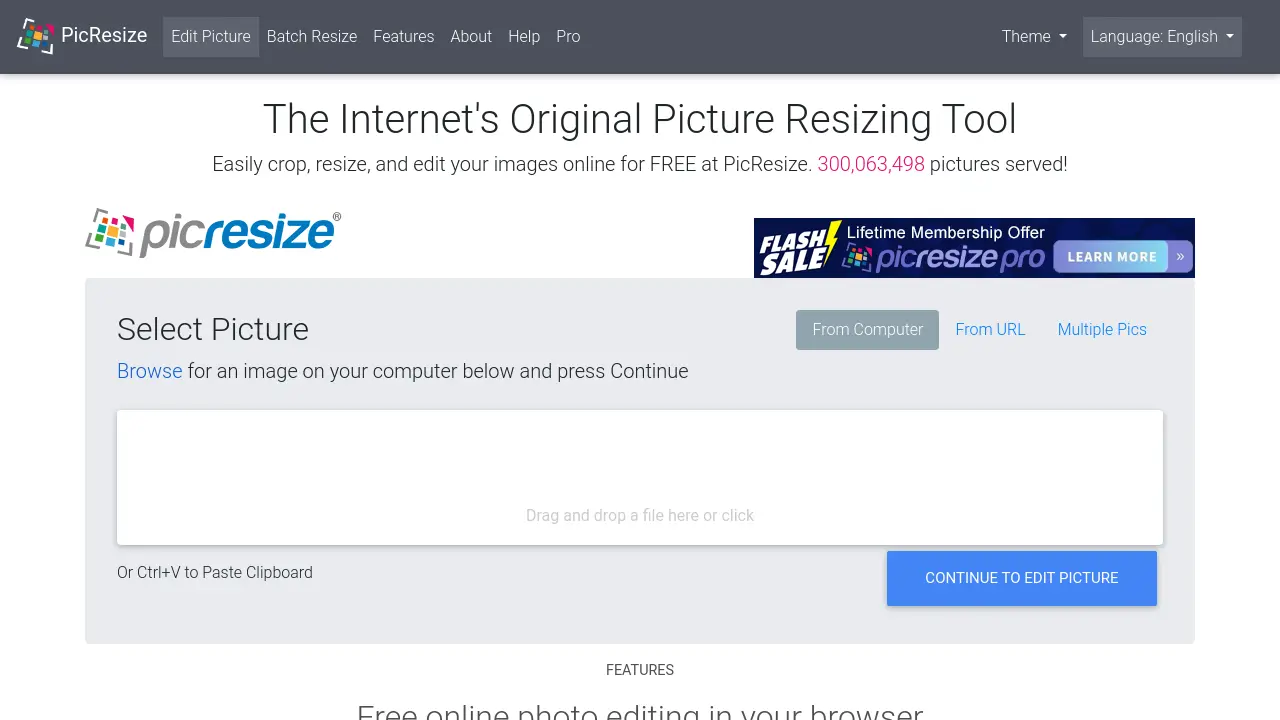Open the Theme dropdown

click(x=1034, y=36)
